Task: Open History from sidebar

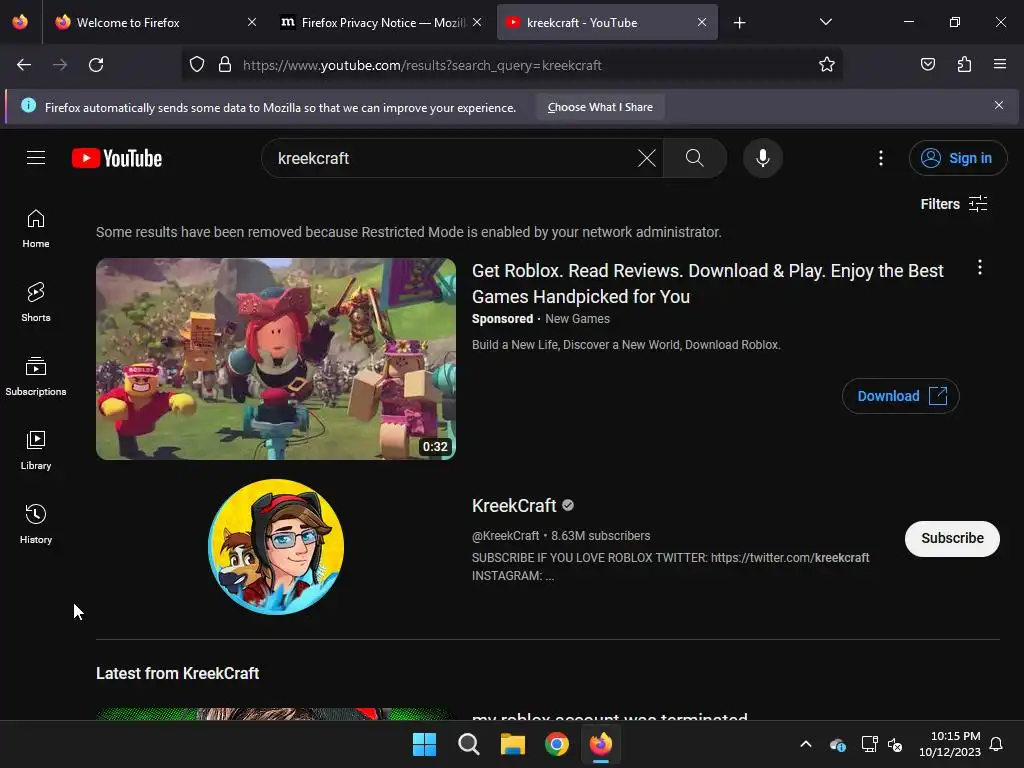Action: pyautogui.click(x=36, y=524)
